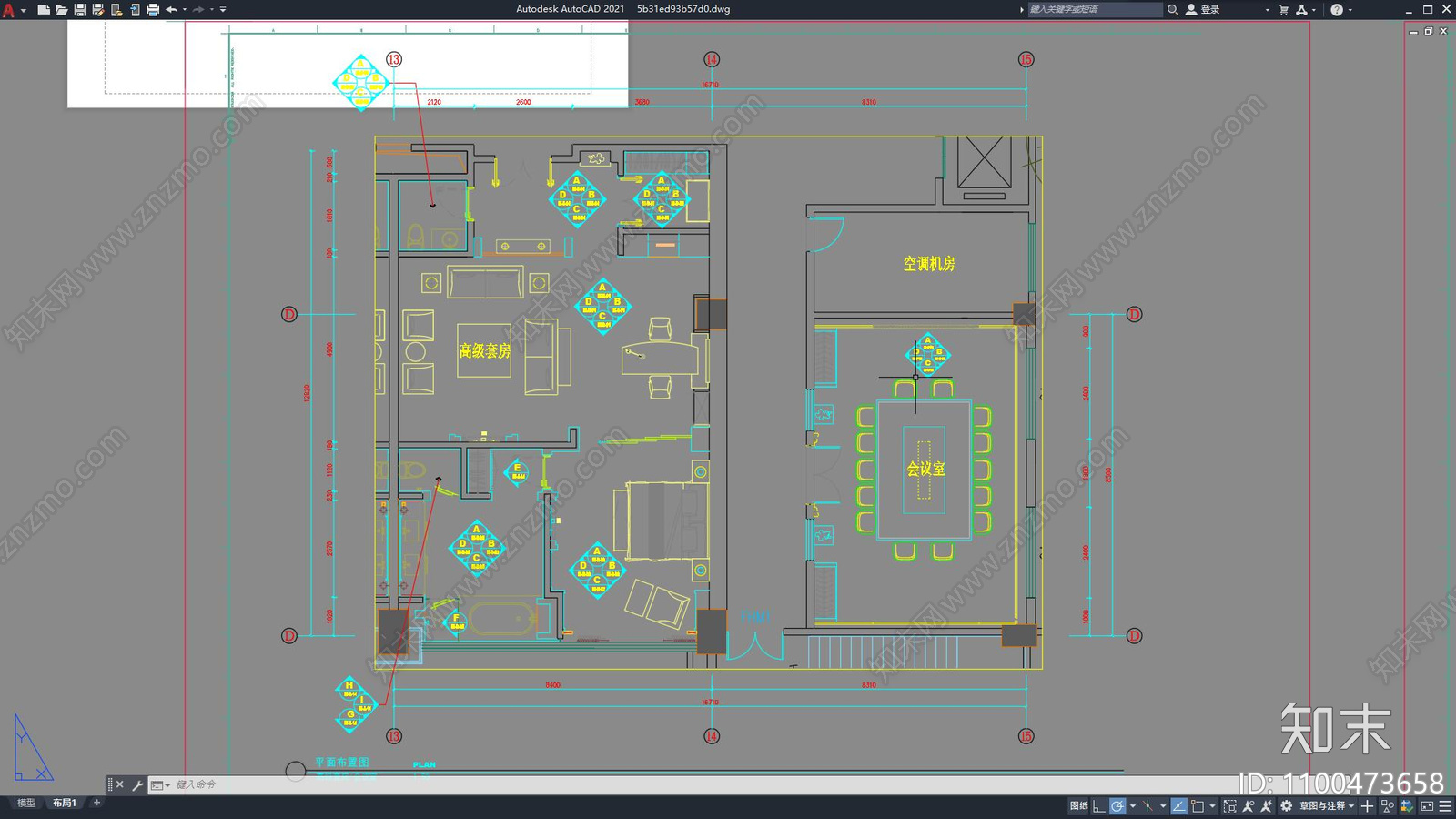
Task: Toggle ortho mode in status bar
Action: point(1099,806)
